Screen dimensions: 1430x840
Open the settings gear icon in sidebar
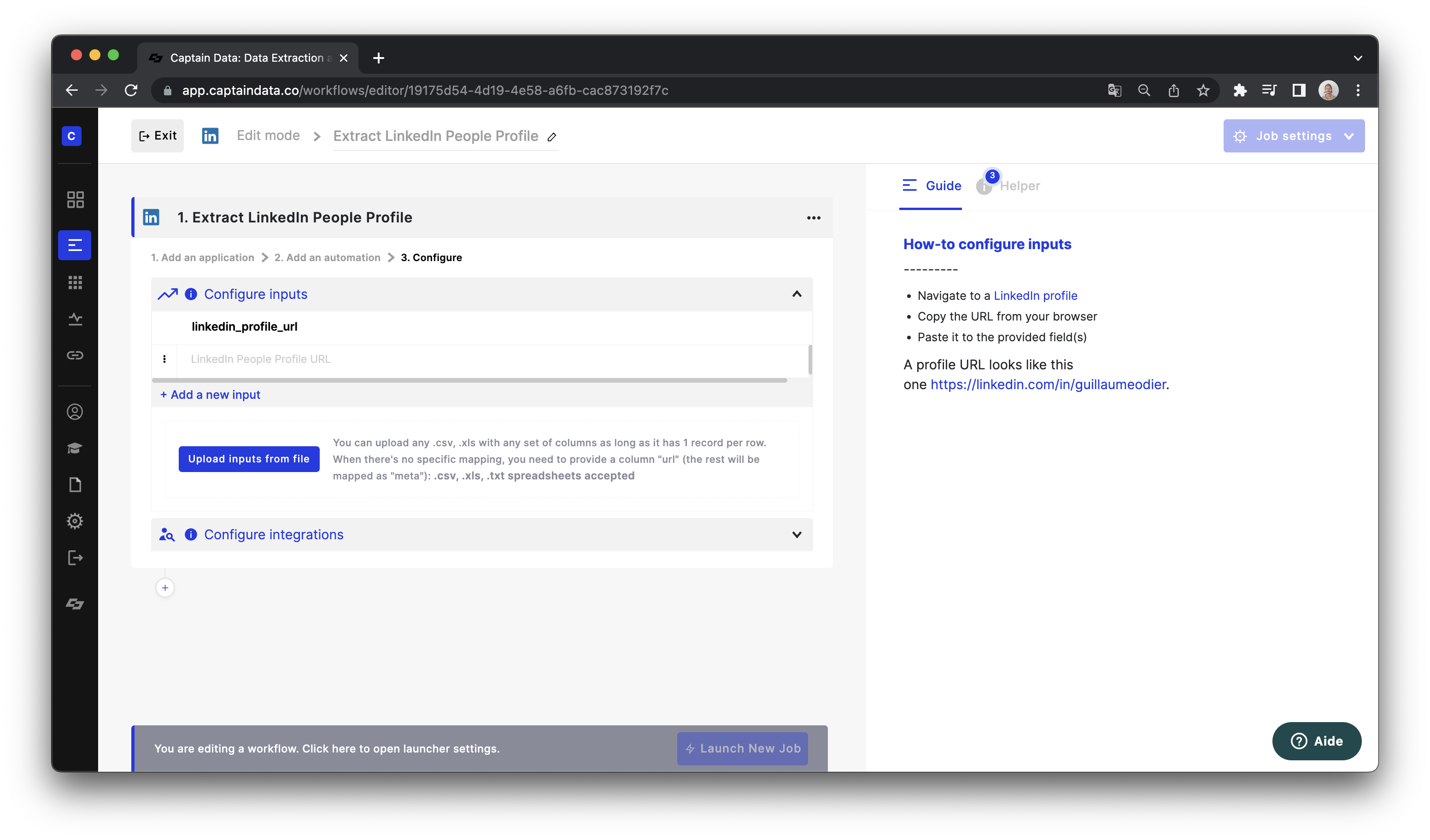click(x=75, y=521)
